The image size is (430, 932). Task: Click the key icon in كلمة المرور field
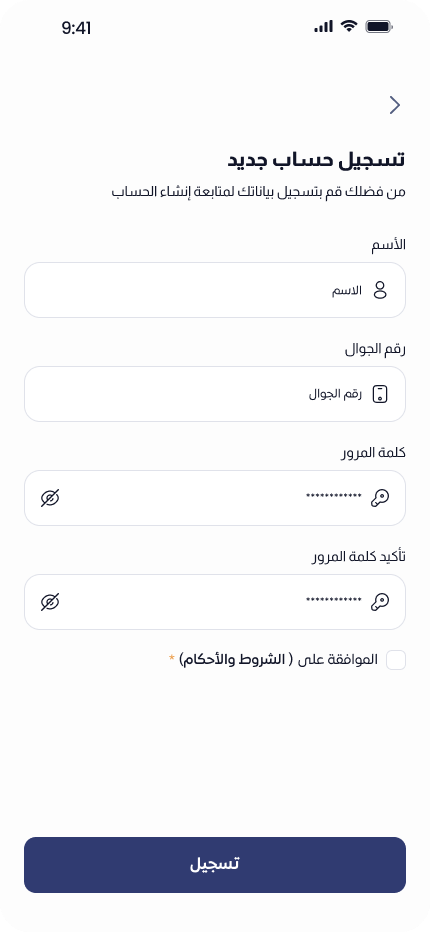(379, 498)
